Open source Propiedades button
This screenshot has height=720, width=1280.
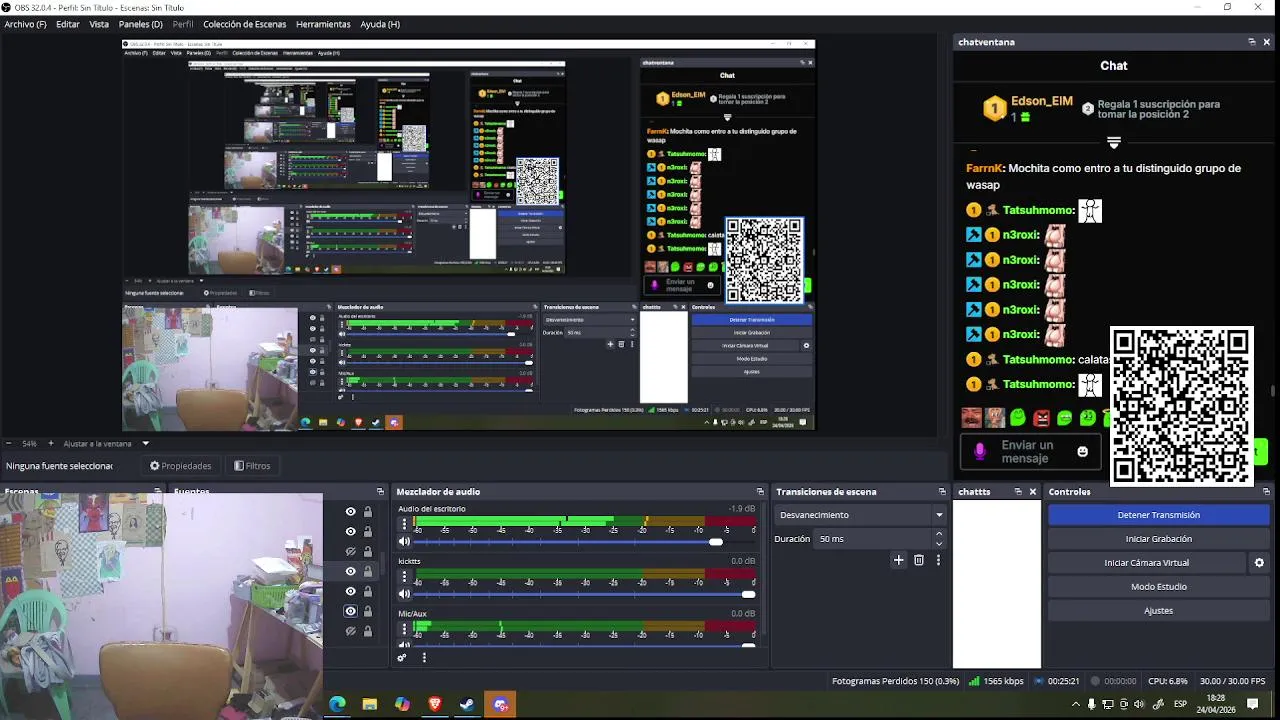click(181, 466)
